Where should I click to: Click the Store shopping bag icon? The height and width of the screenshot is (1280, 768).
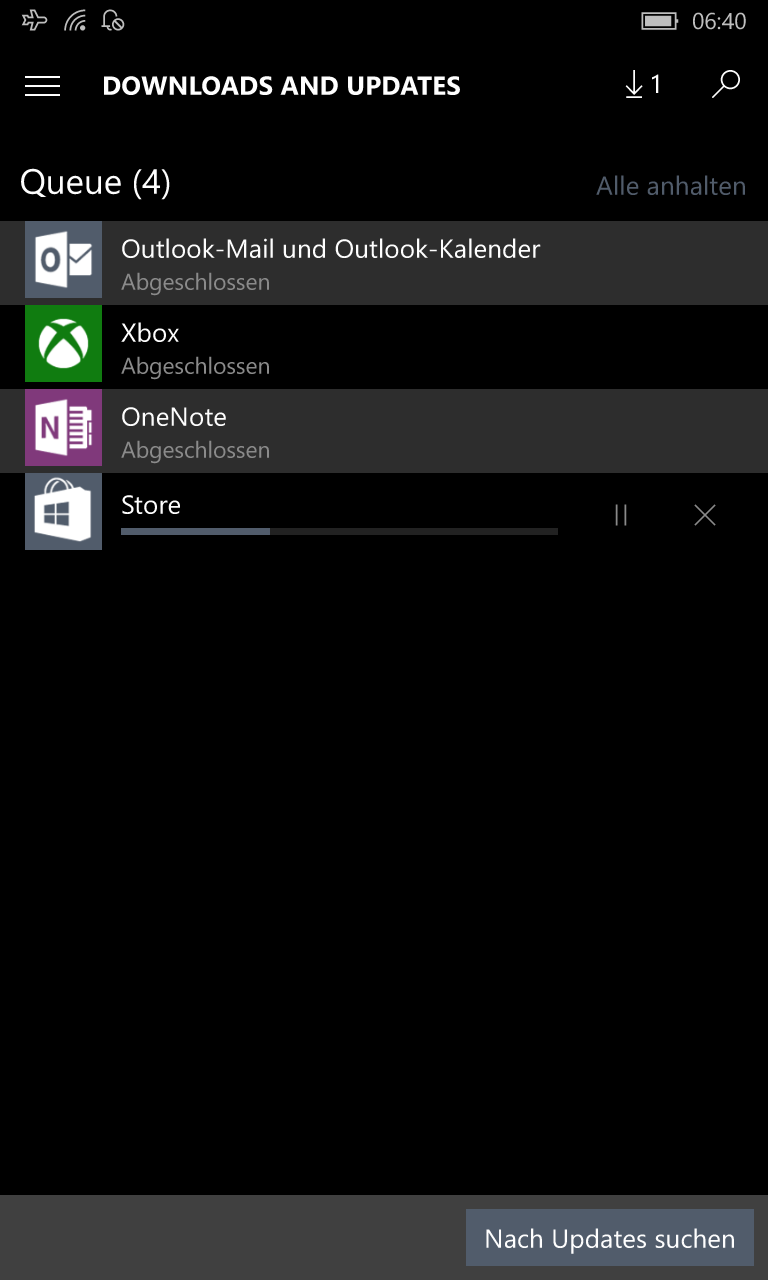63,512
